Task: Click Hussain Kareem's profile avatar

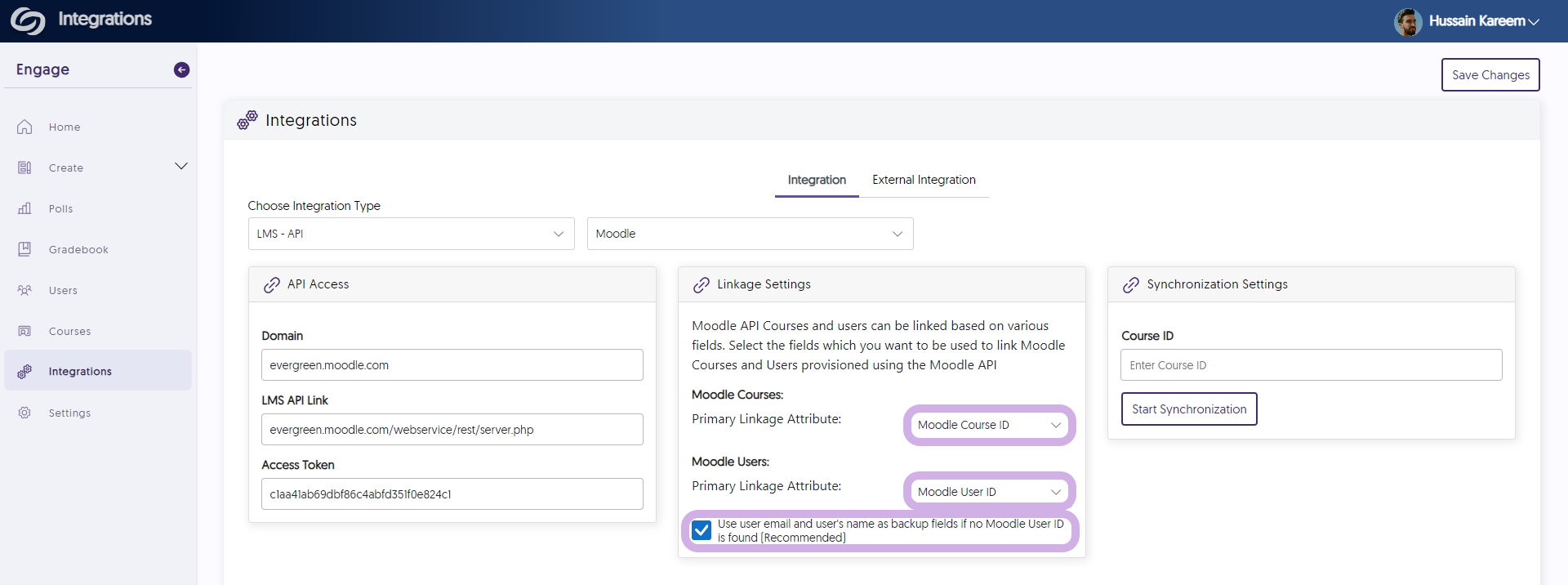Action: [1408, 22]
